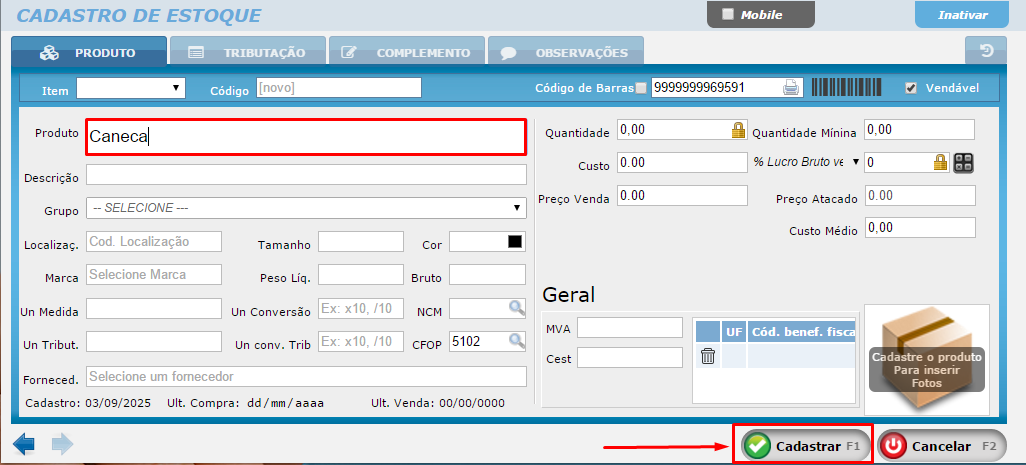Viewport: 1026px width, 465px height.
Task: Switch to the Tributação tab
Action: 248,52
